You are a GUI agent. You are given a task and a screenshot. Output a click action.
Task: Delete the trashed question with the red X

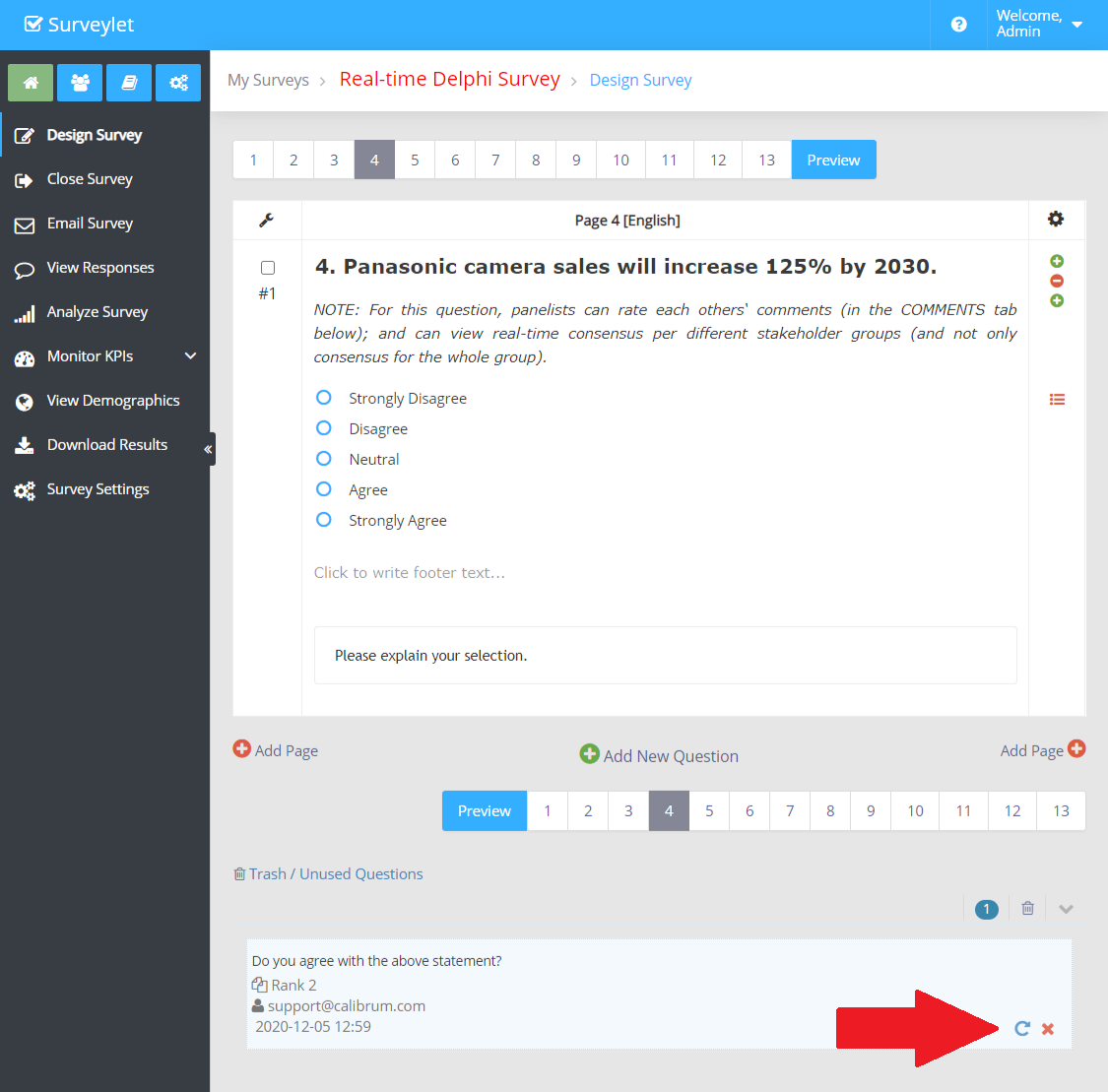click(x=1048, y=1029)
